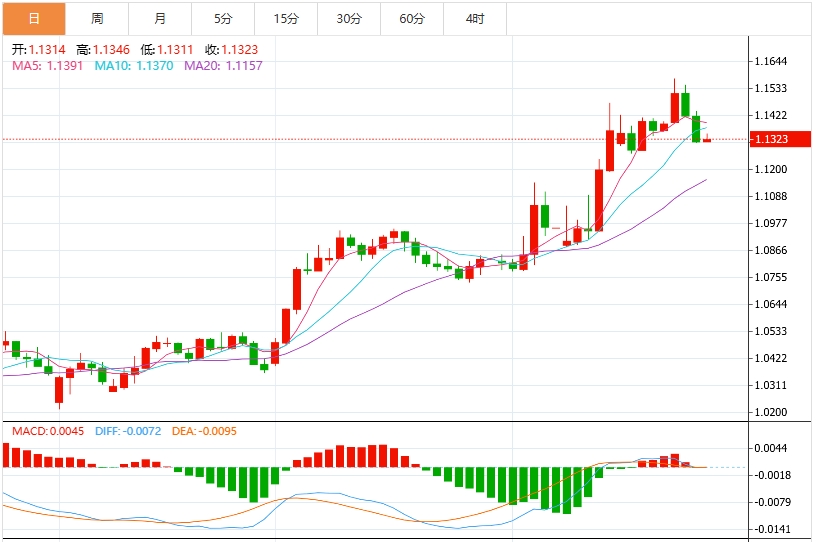818x542 pixels.
Task: Switch to the 周 weekly tab
Action: point(98,19)
